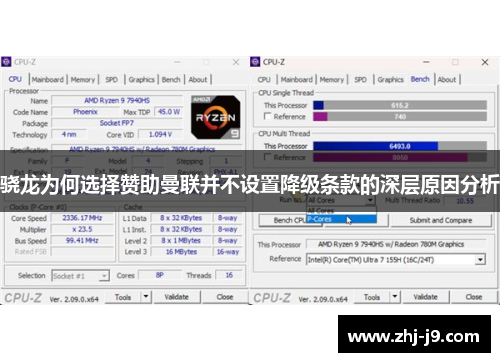Minimize the right CPU-Z window
The image size is (500, 362).
point(426,62)
